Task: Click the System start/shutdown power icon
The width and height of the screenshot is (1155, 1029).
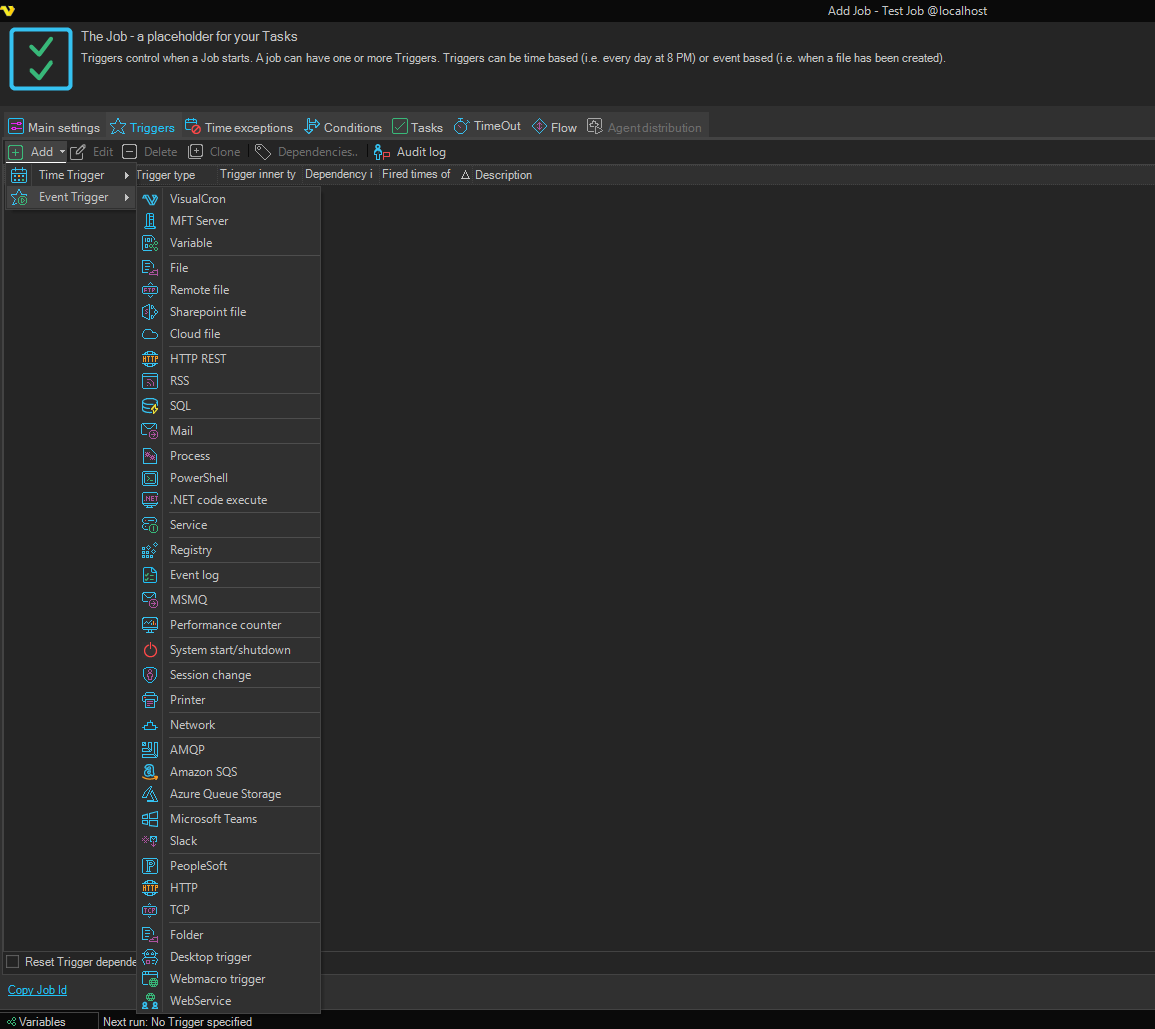Action: (150, 650)
